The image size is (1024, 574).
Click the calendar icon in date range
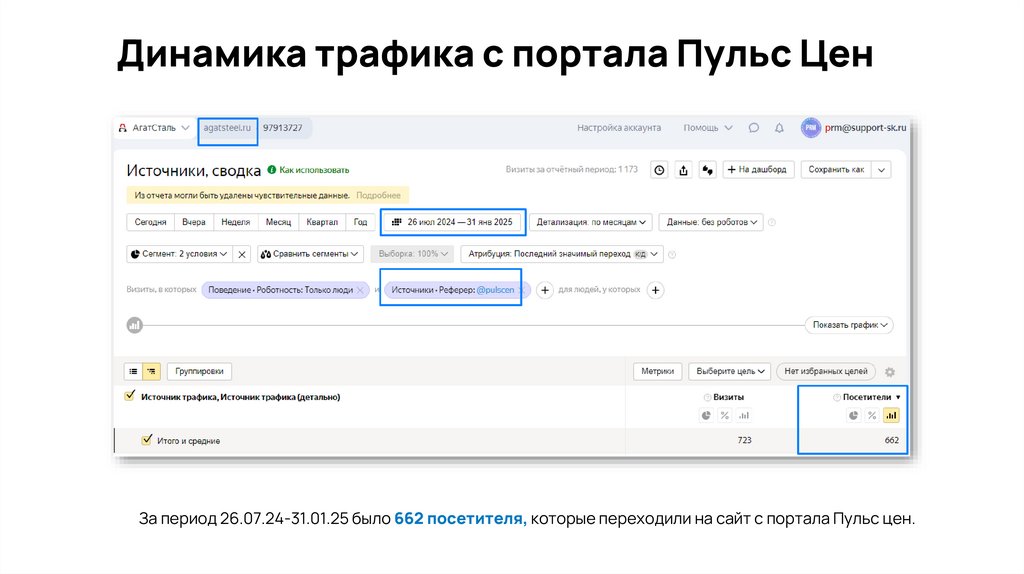pyautogui.click(x=396, y=222)
